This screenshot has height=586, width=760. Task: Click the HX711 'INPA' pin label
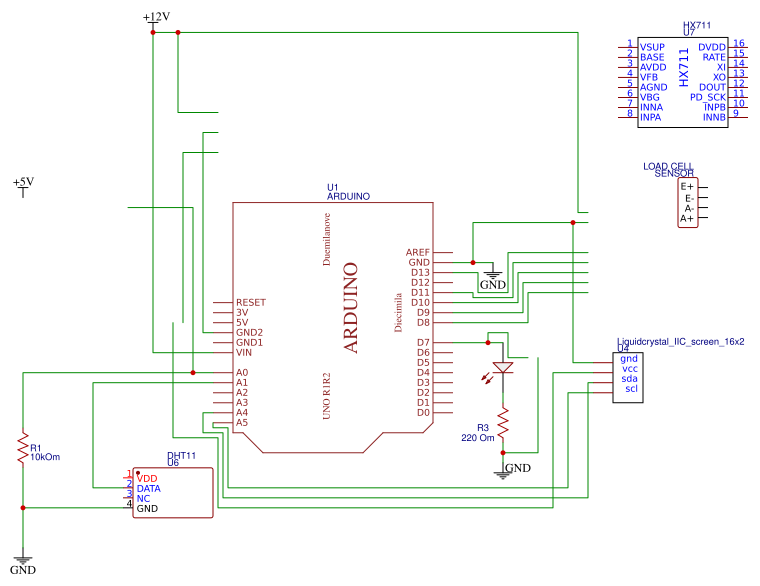coord(650,118)
